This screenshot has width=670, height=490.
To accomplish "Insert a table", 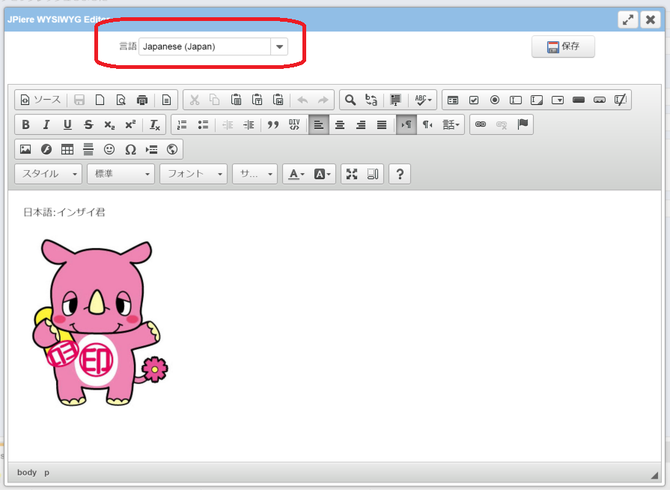I will pos(67,150).
